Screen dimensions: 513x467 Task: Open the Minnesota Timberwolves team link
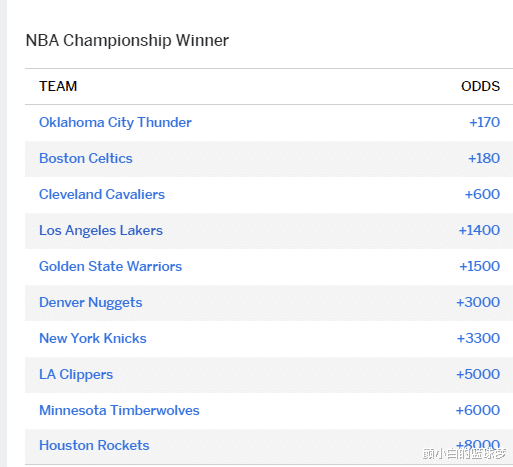click(119, 410)
